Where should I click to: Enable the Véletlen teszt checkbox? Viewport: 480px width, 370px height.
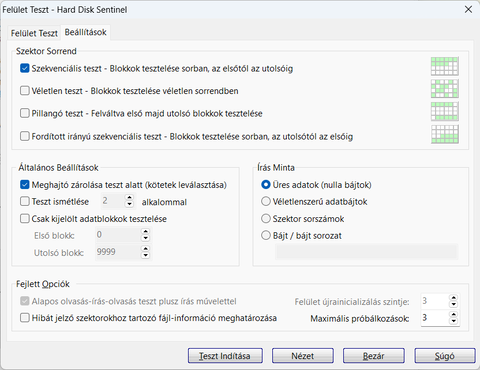click(25, 91)
